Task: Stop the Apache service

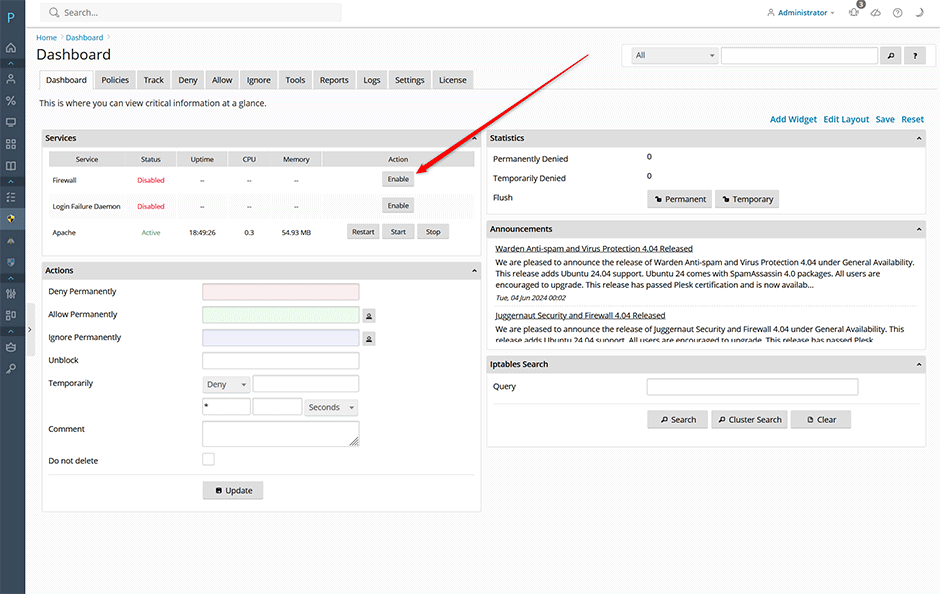Action: pos(433,232)
